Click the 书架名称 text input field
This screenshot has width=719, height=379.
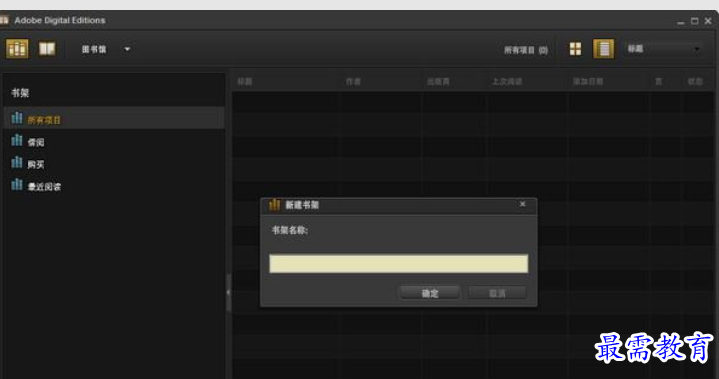coord(398,264)
